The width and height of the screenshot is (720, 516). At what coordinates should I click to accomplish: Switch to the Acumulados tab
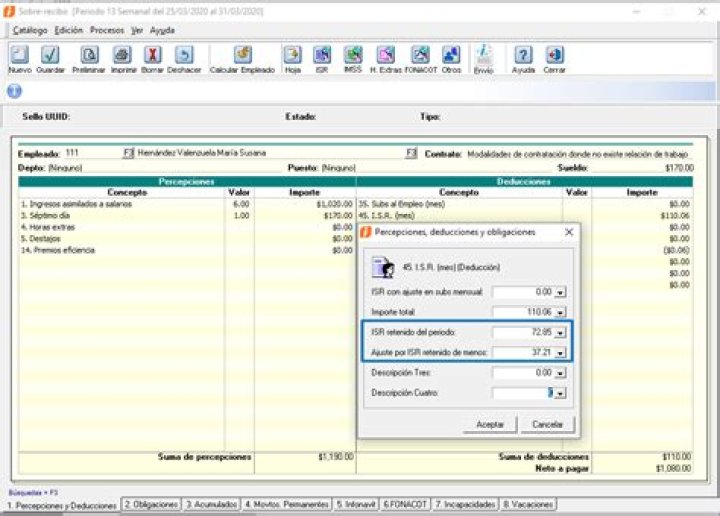[x=212, y=504]
